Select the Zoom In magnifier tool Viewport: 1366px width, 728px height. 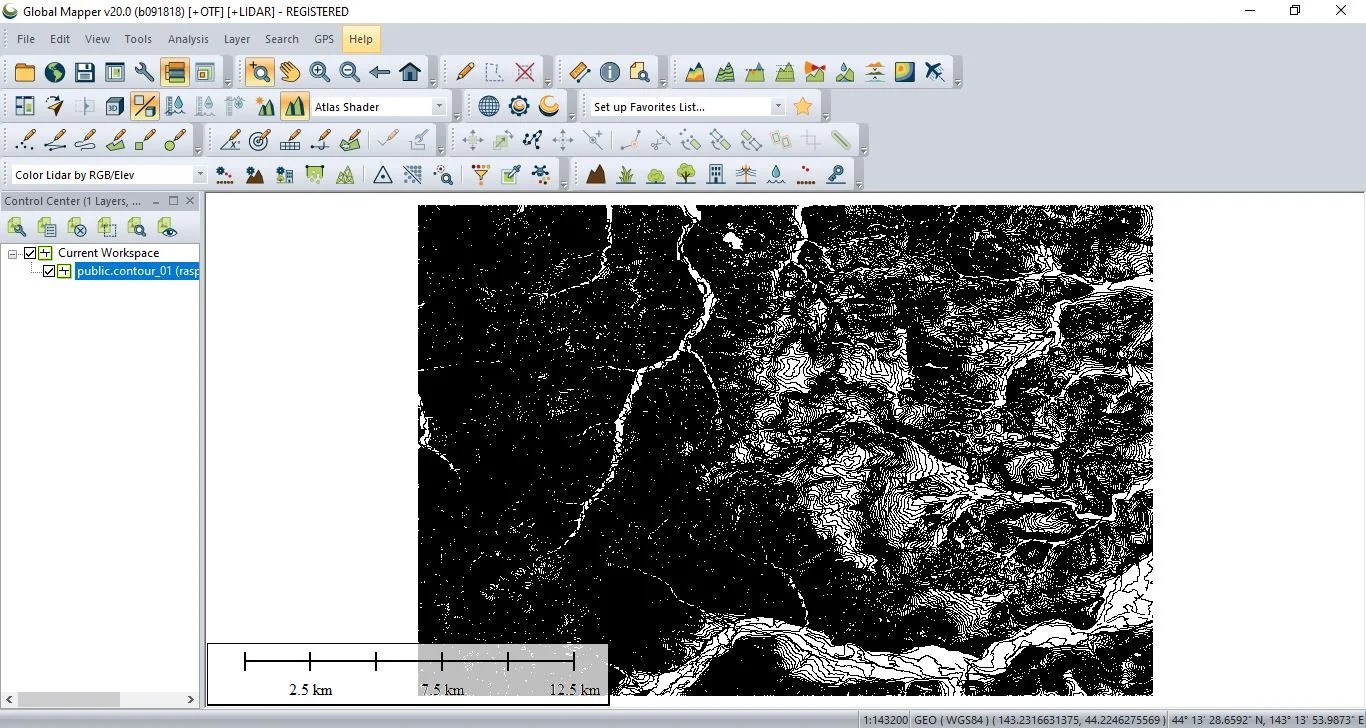click(x=318, y=71)
